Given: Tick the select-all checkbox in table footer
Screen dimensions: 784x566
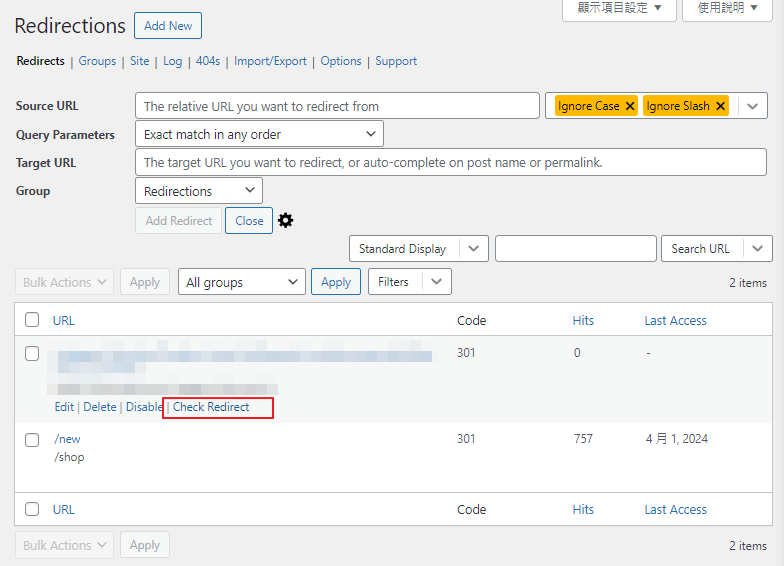Looking at the screenshot, I should coord(32,510).
